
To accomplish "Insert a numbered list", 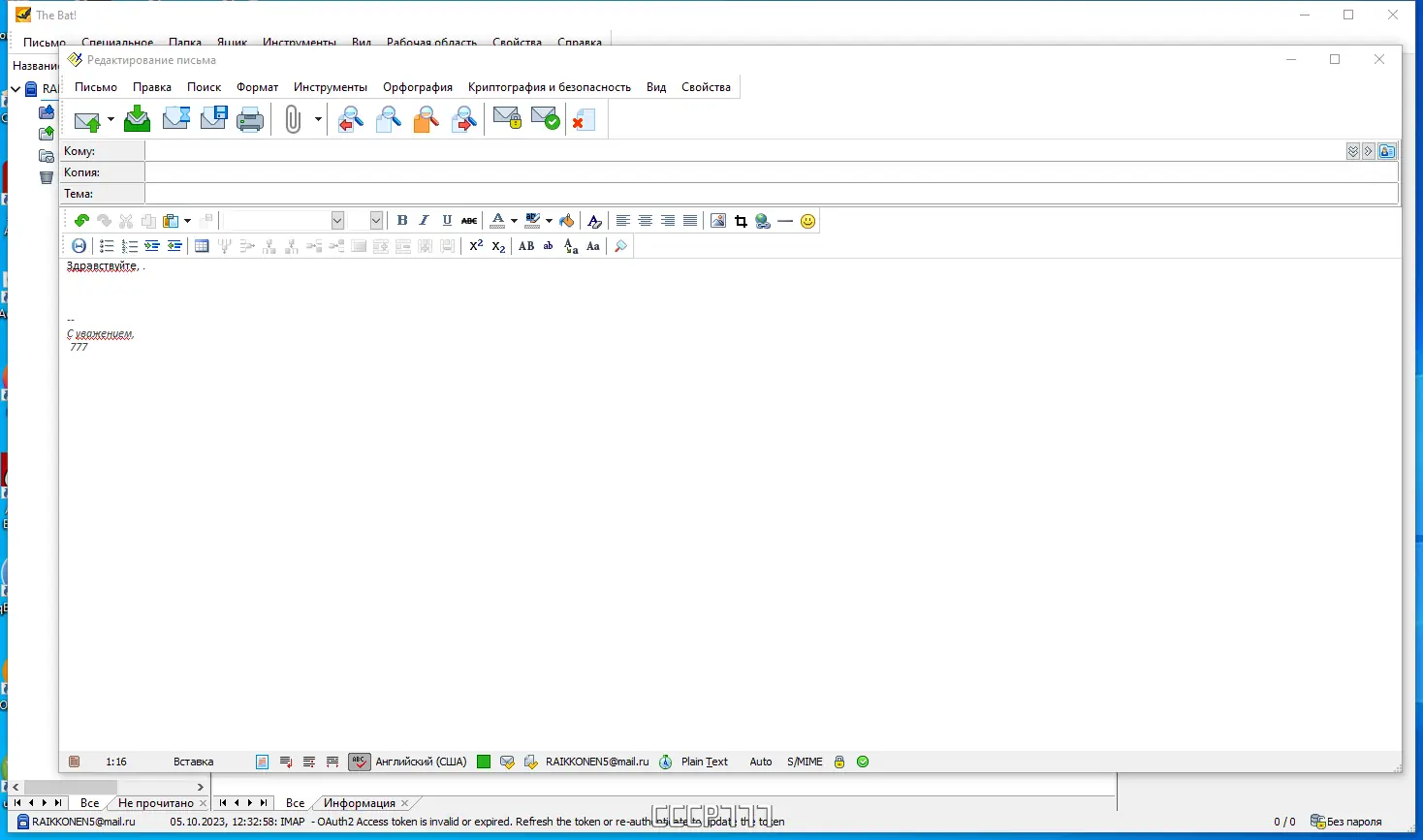I will [x=129, y=246].
